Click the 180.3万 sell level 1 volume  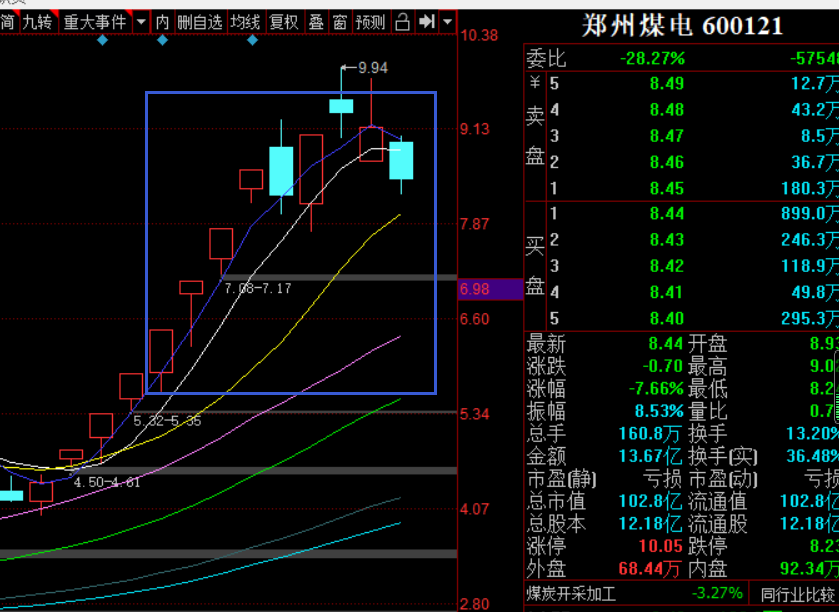tap(810, 188)
